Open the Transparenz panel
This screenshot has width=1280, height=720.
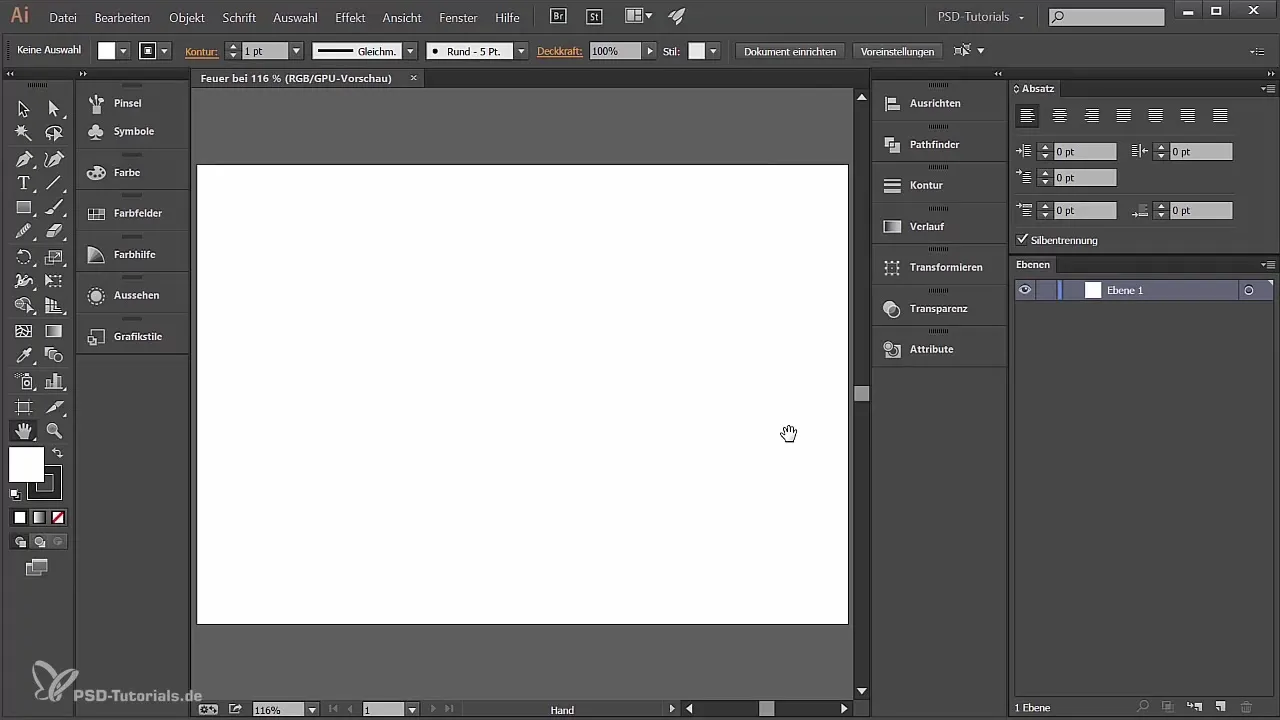(x=939, y=308)
